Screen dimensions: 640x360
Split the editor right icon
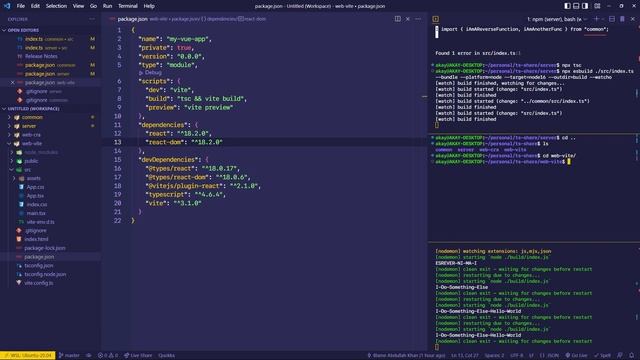(398, 19)
